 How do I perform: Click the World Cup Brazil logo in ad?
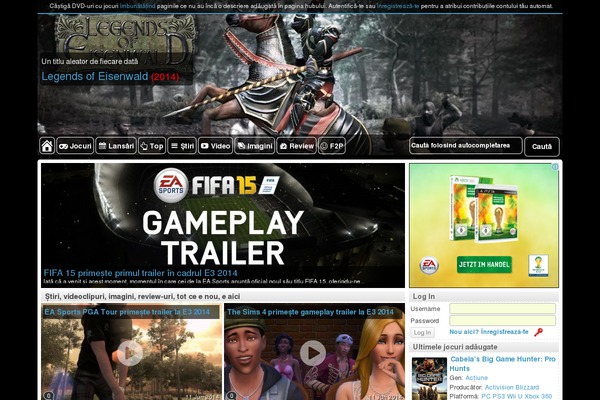coord(538,265)
